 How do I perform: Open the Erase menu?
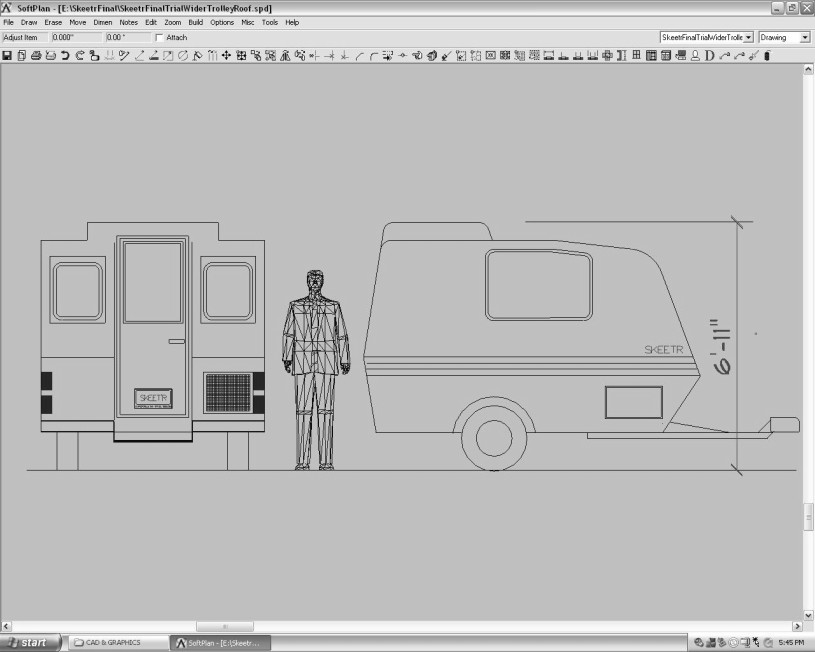coord(53,22)
